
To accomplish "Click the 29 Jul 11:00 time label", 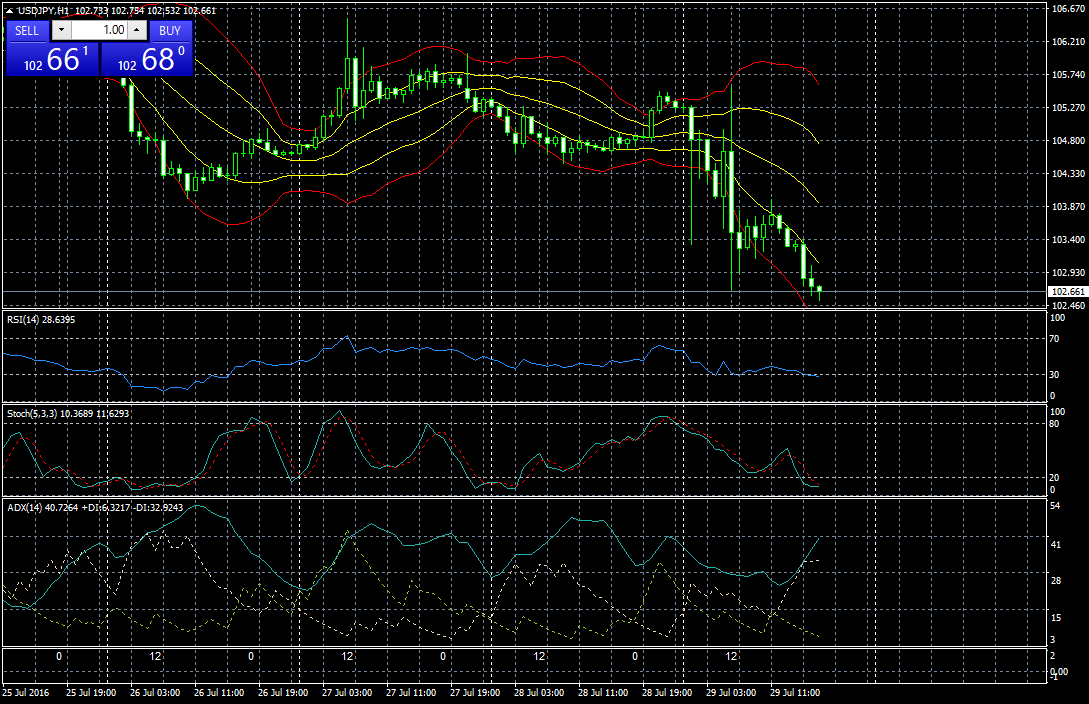I will 795,692.
